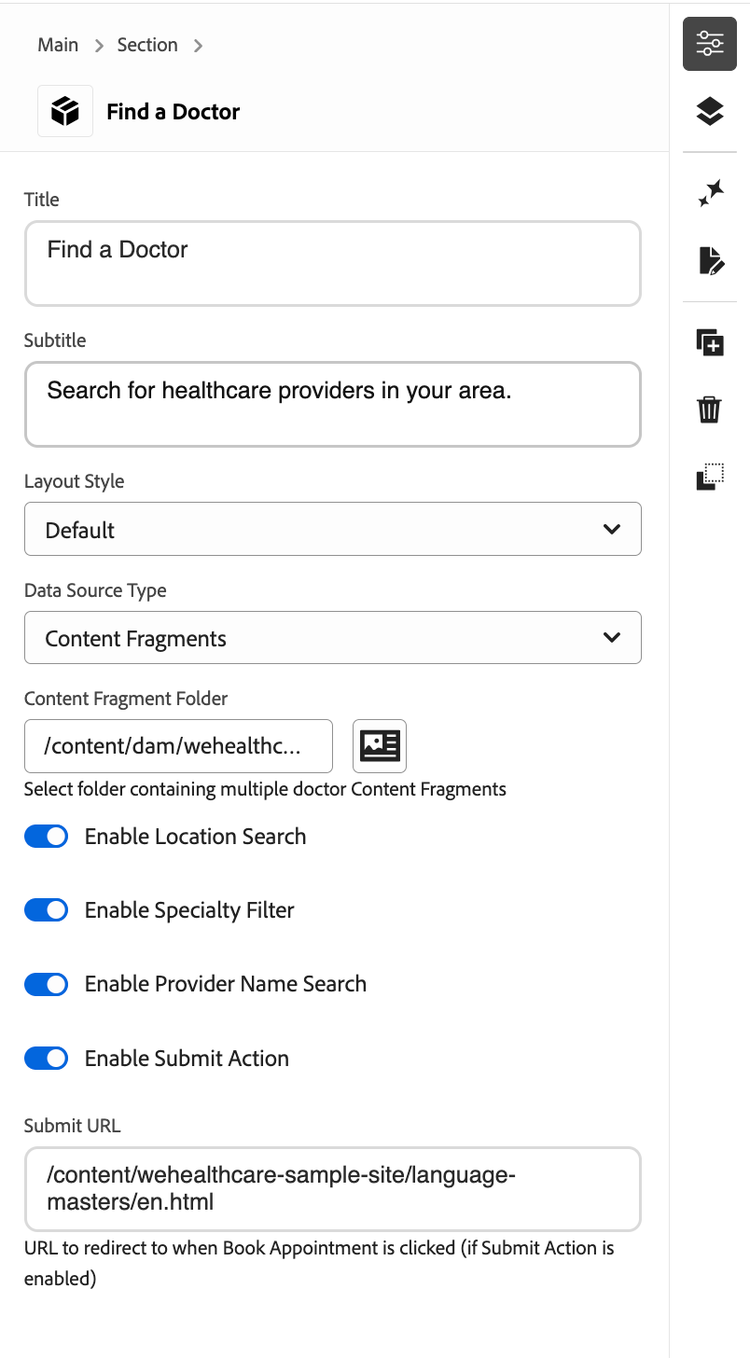Delete component using trash icon
Viewport: 750px width, 1358px height.
coord(709,410)
